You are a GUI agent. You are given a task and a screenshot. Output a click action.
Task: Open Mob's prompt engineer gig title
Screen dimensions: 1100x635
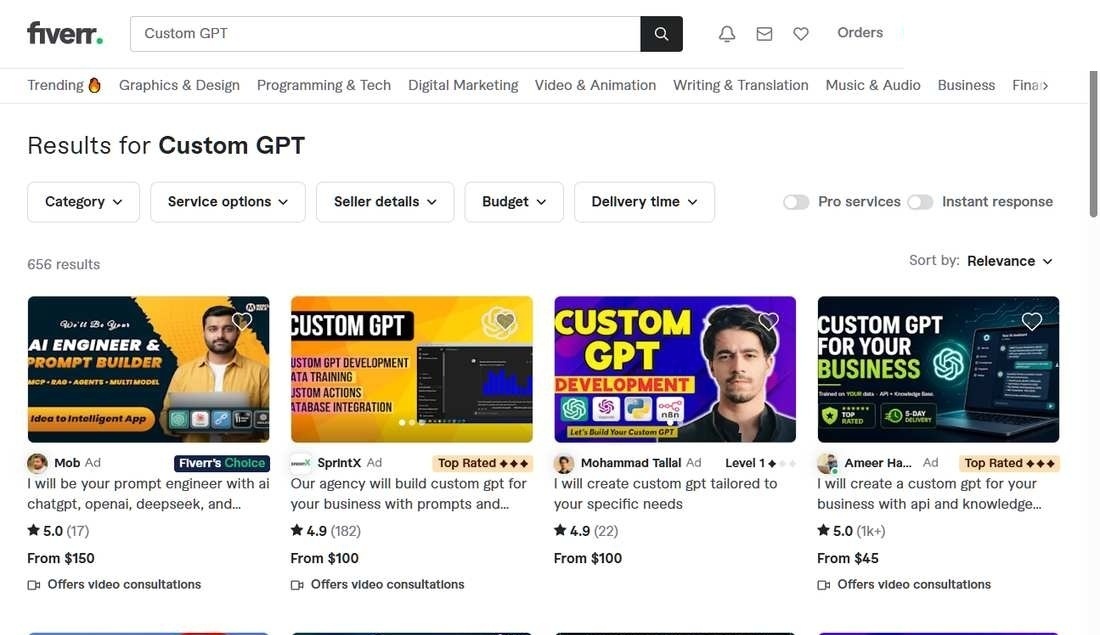pyautogui.click(x=148, y=494)
